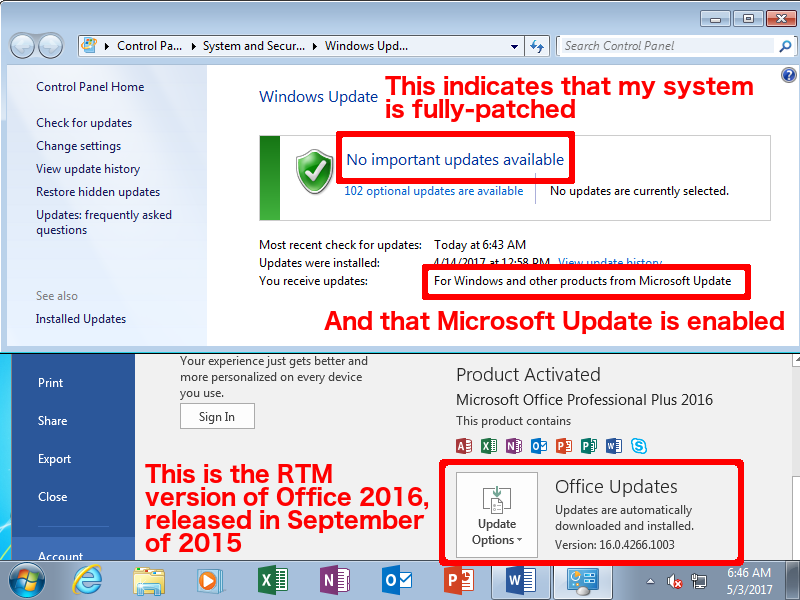Image resolution: width=800 pixels, height=600 pixels.
Task: Click the green shield status icon
Action: [x=315, y=171]
